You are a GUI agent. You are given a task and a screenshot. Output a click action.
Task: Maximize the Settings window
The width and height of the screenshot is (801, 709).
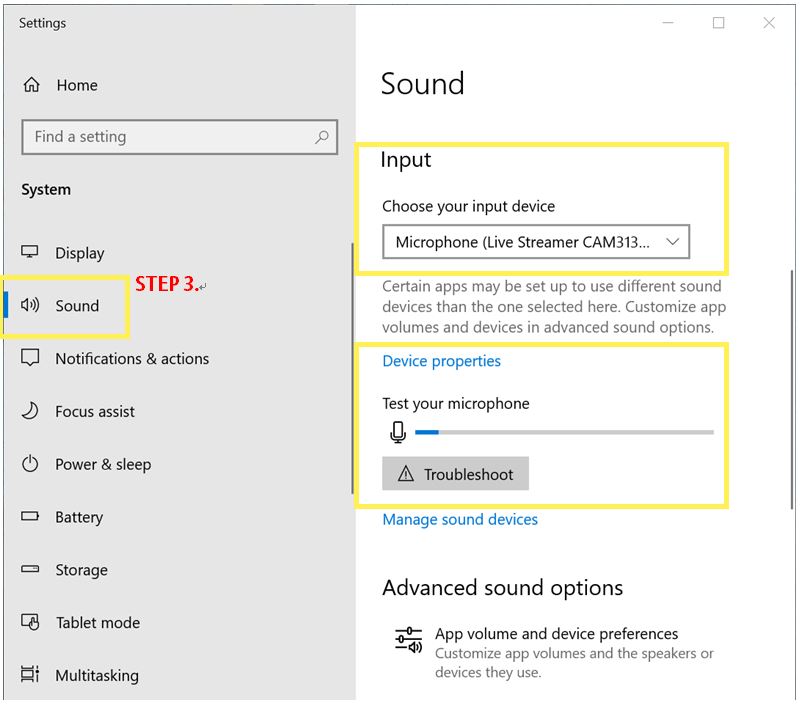tap(718, 22)
